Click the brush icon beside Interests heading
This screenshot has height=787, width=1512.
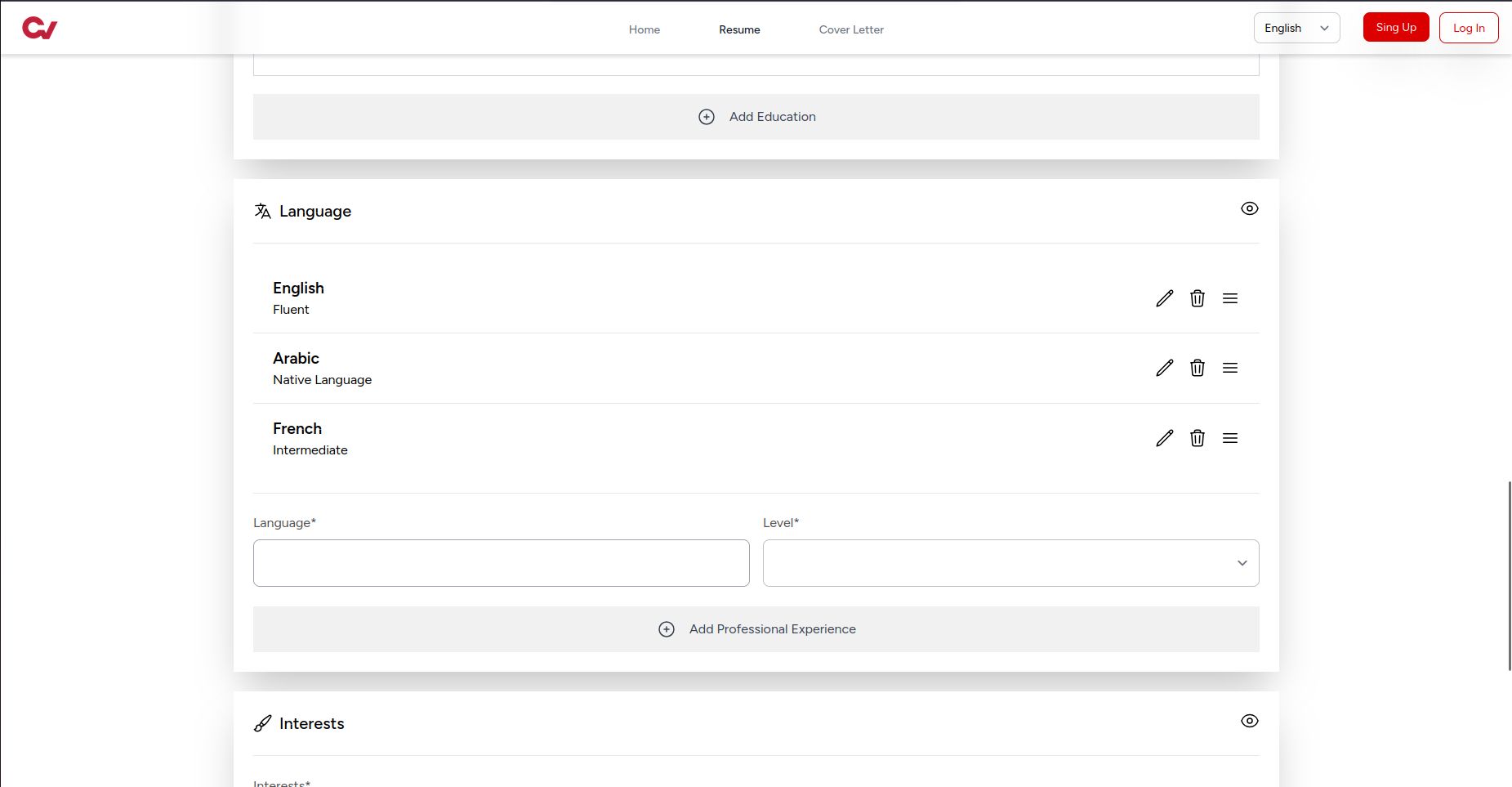262,723
